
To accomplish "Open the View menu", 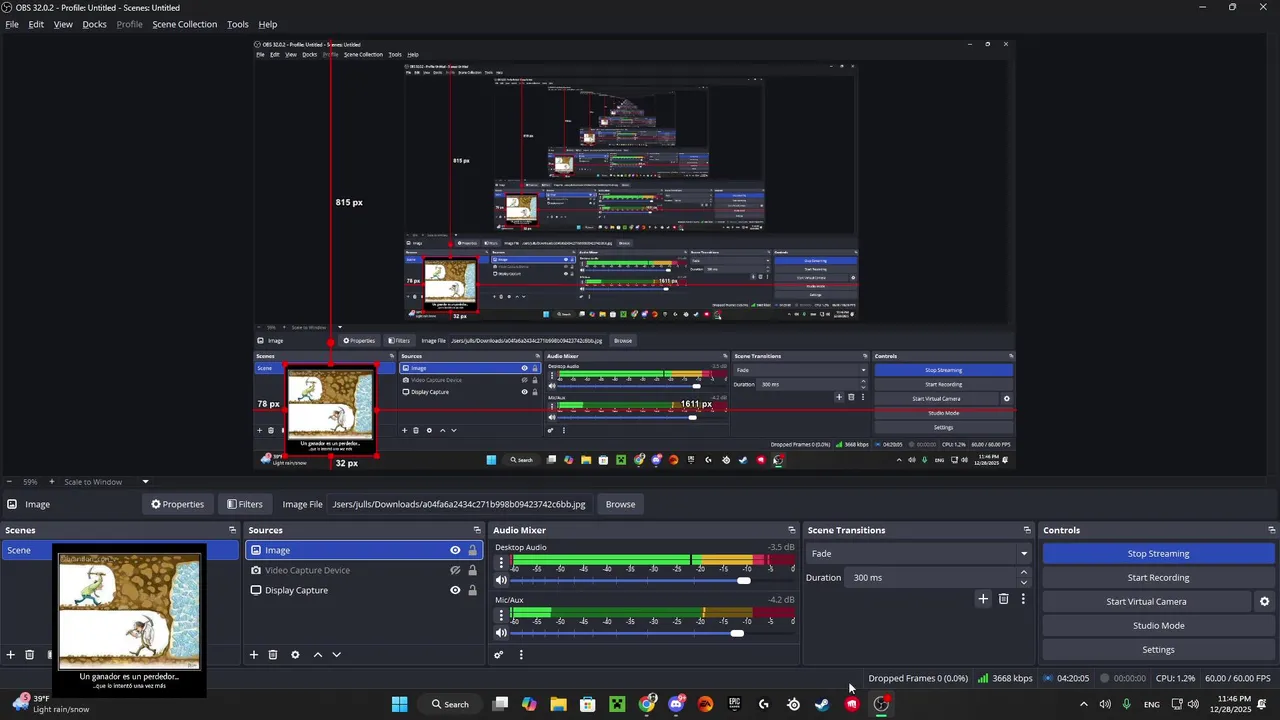I will click(x=63, y=24).
